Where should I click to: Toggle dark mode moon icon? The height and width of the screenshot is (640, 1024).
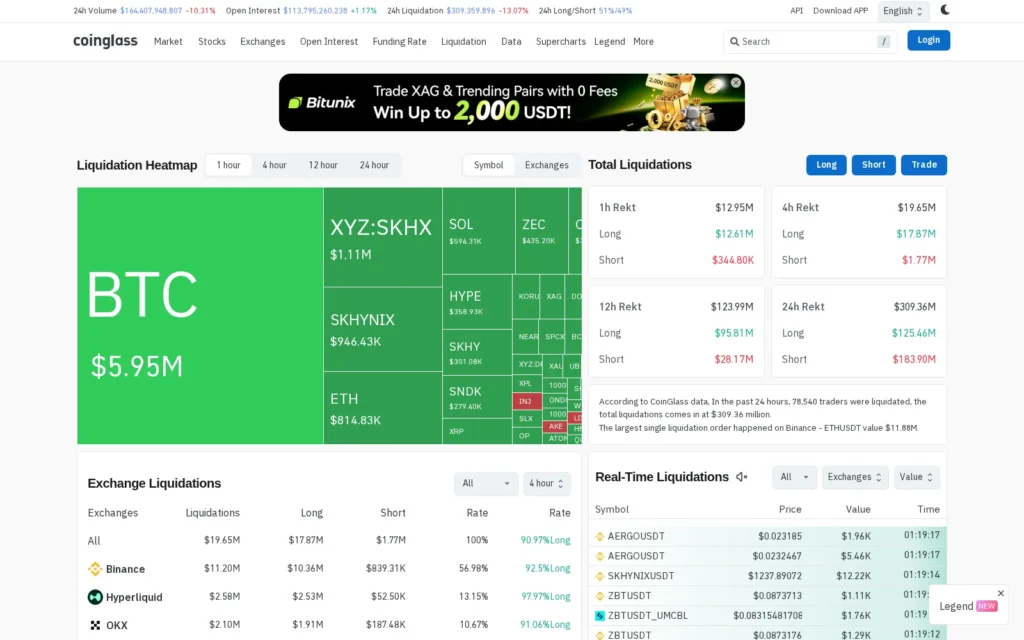(x=944, y=10)
